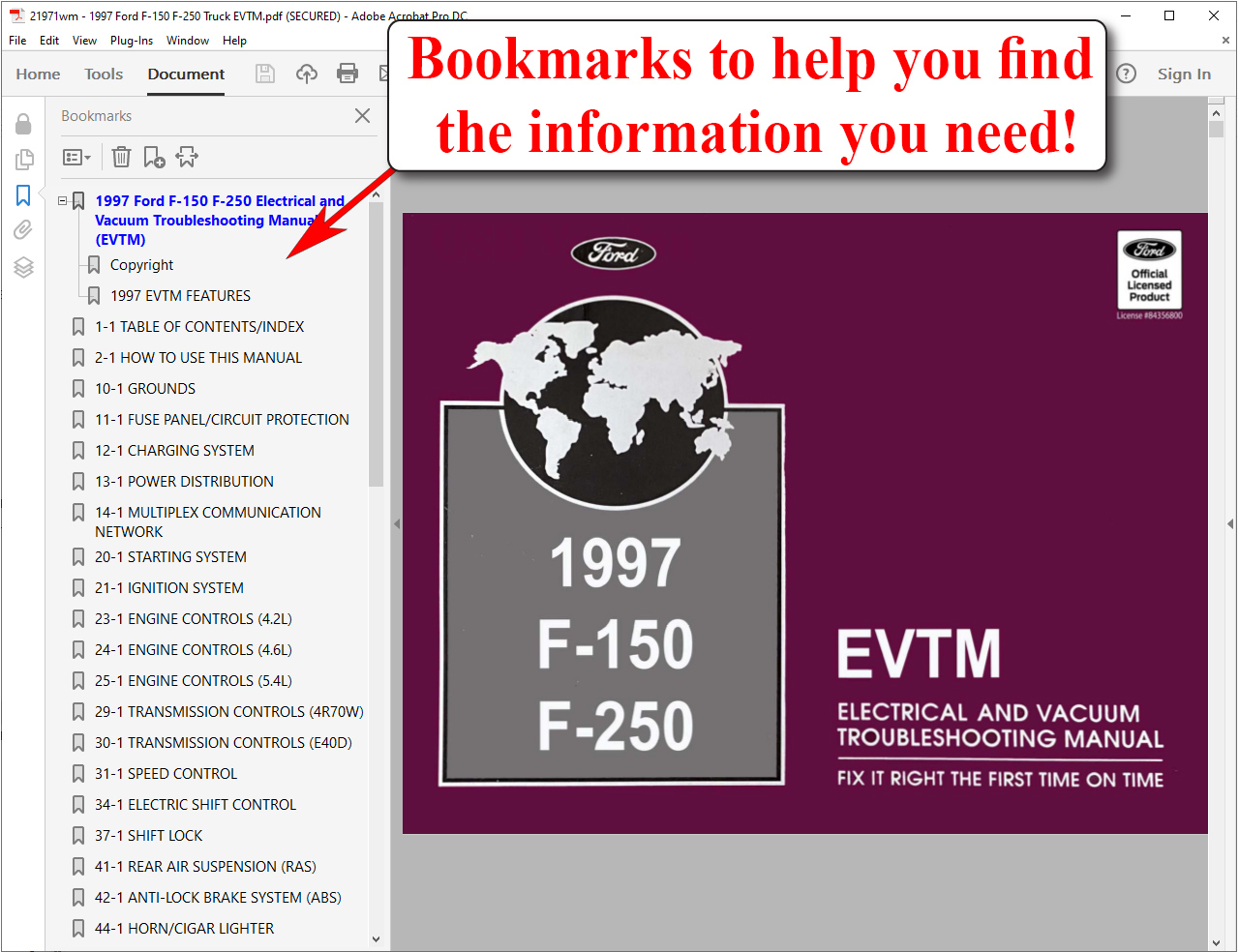Viewport: 1239px width, 952px height.
Task: Open 42-1 ANTI-LOCK BRAKE SYSTEM (ABS) bookmark
Action: [218, 898]
